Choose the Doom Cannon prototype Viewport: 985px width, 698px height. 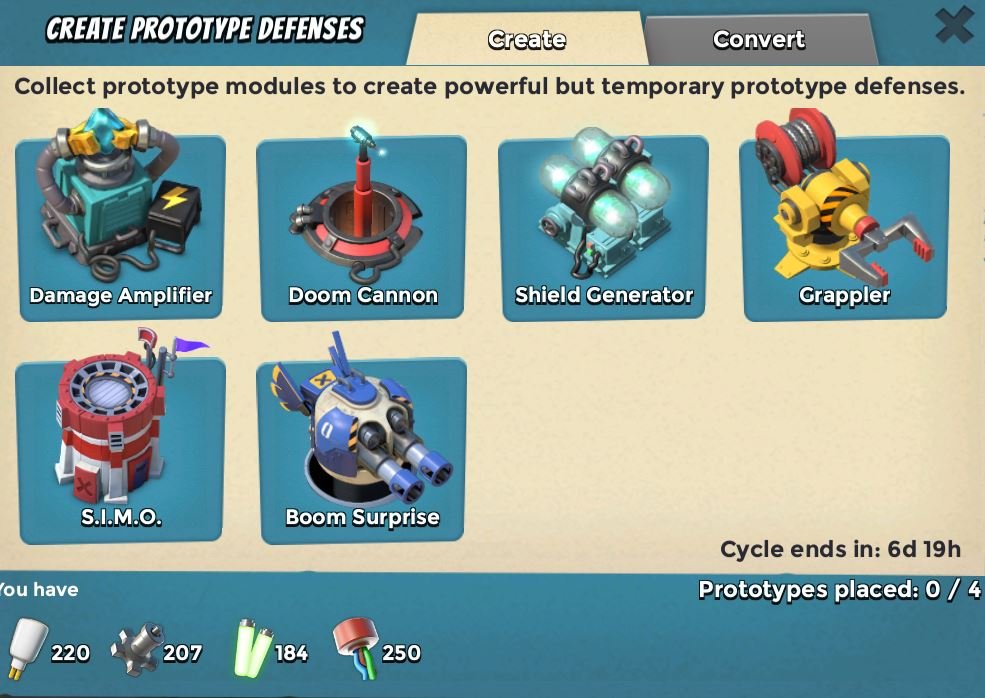[x=362, y=226]
